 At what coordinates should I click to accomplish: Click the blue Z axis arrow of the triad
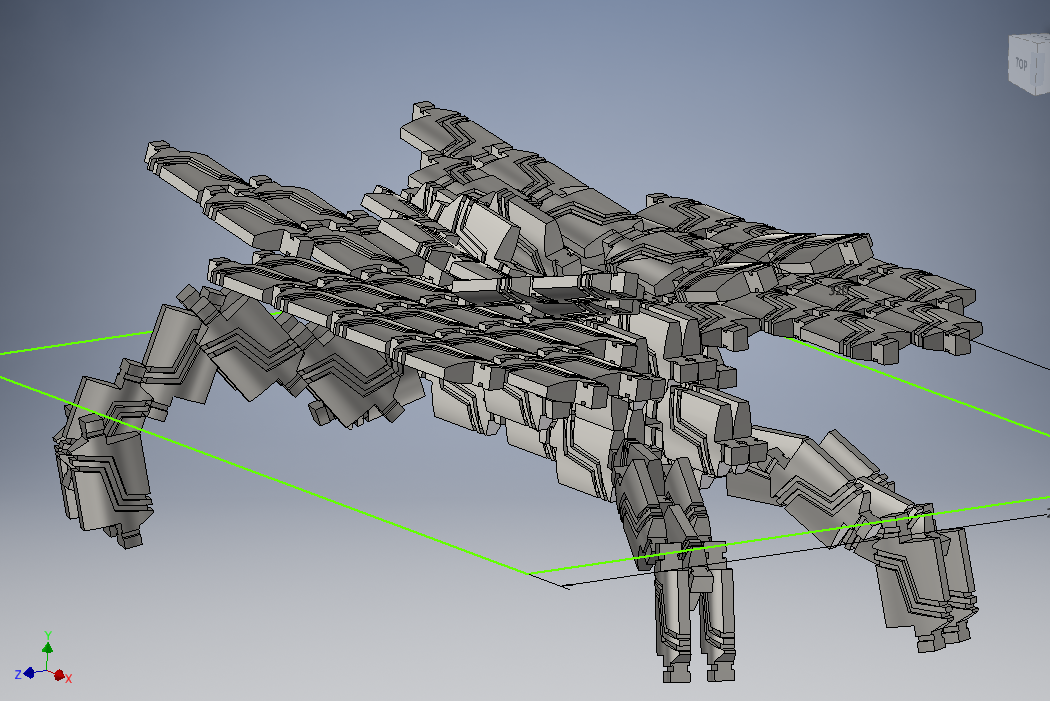(x=29, y=673)
